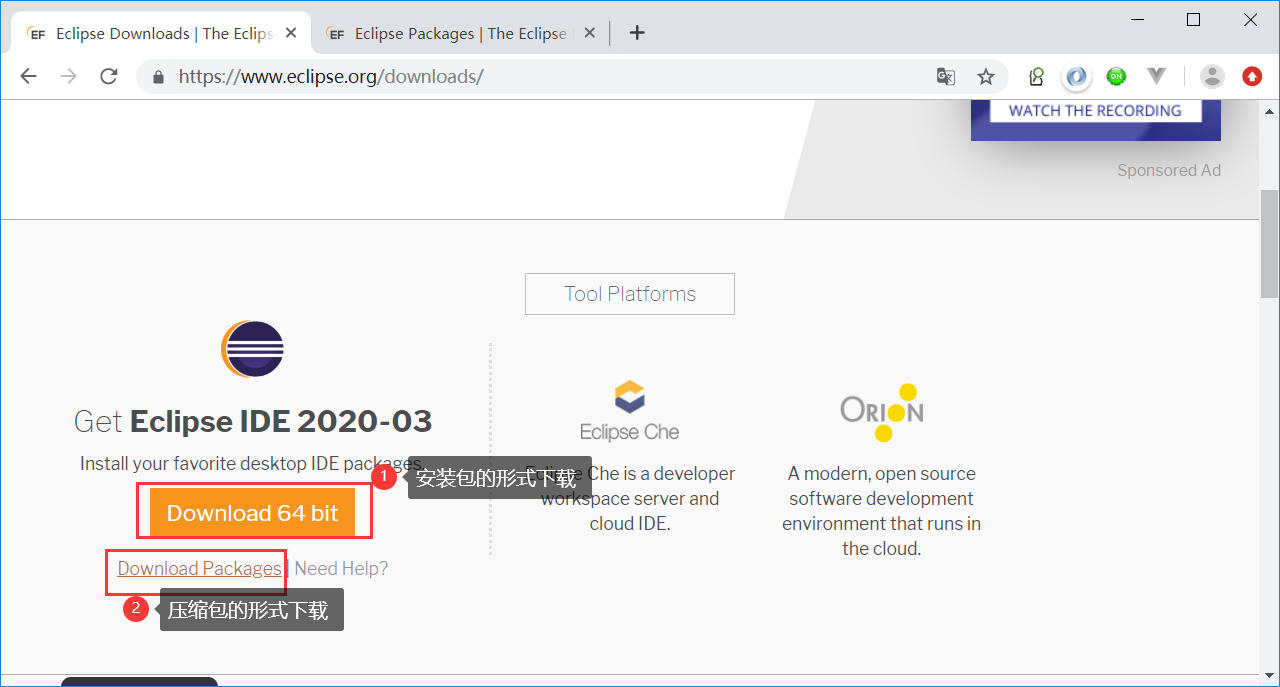1280x687 pixels.
Task: Click the padlock site info icon
Action: point(157,77)
